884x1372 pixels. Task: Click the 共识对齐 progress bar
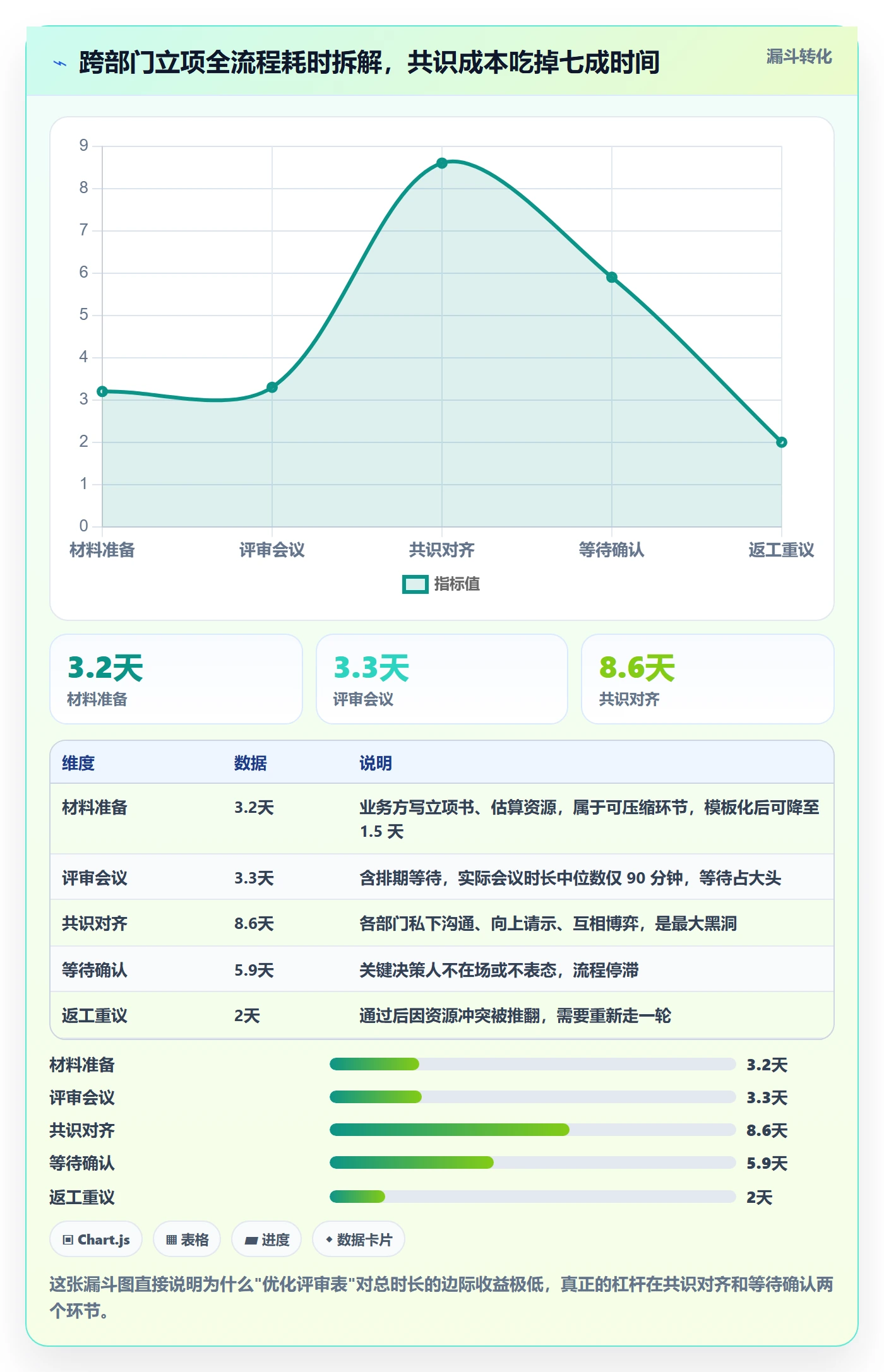click(533, 1130)
